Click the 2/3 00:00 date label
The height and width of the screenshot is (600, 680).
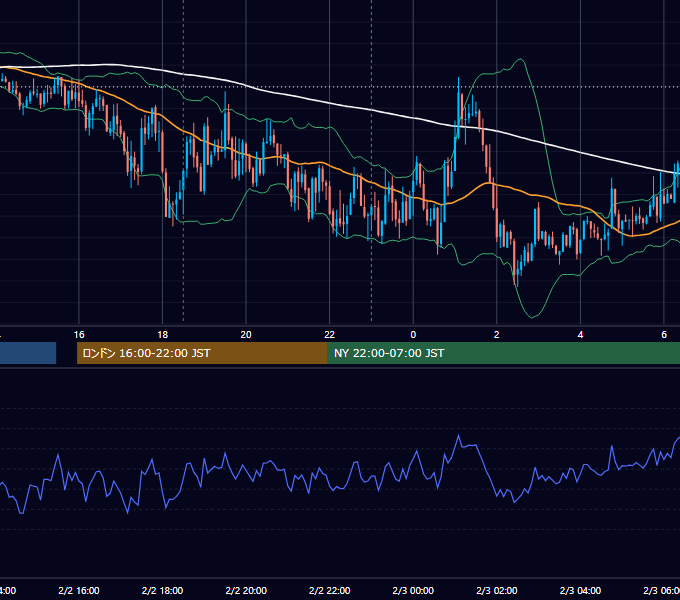pos(413,590)
